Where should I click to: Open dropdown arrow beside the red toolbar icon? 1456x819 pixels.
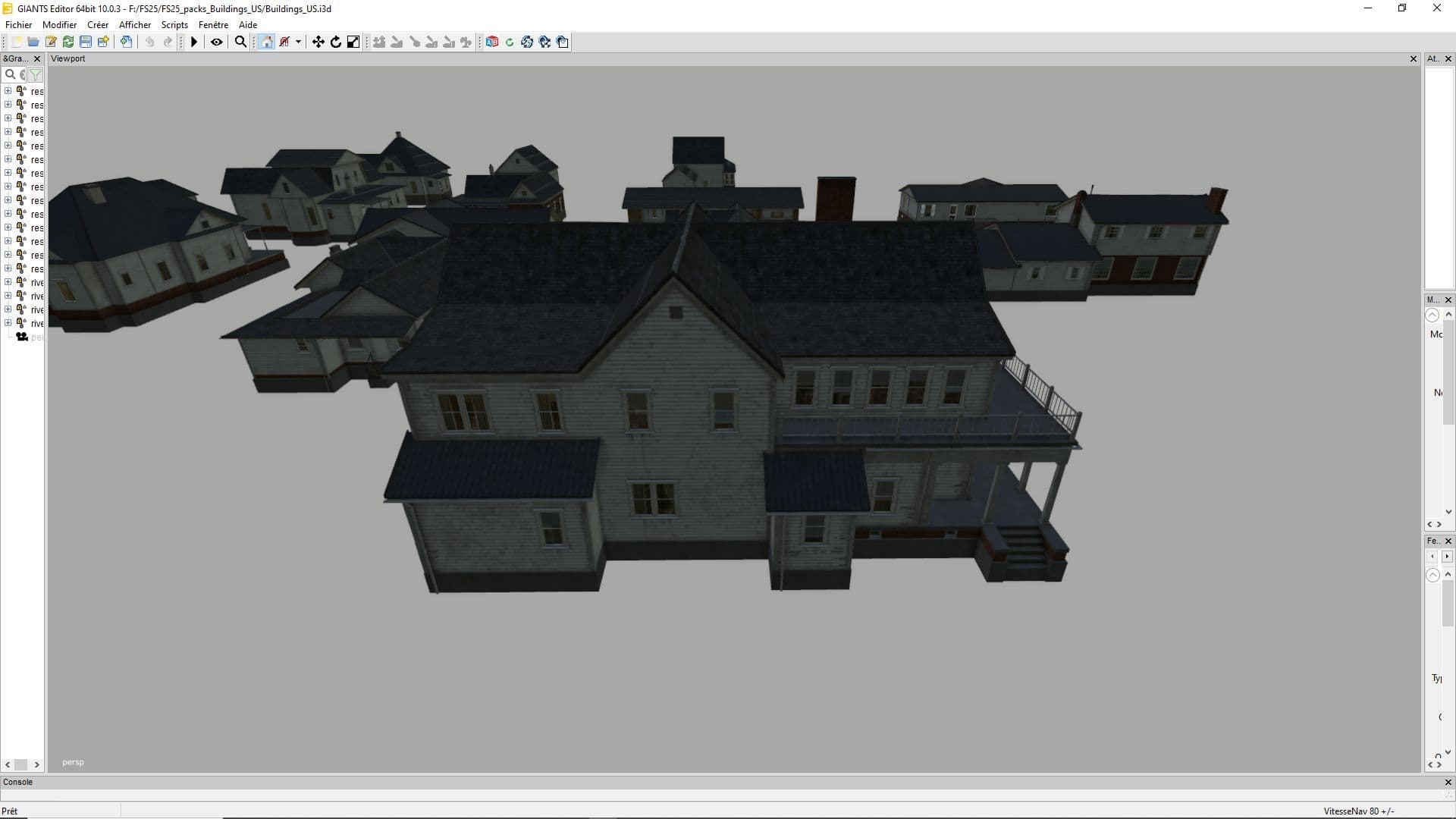coord(298,42)
